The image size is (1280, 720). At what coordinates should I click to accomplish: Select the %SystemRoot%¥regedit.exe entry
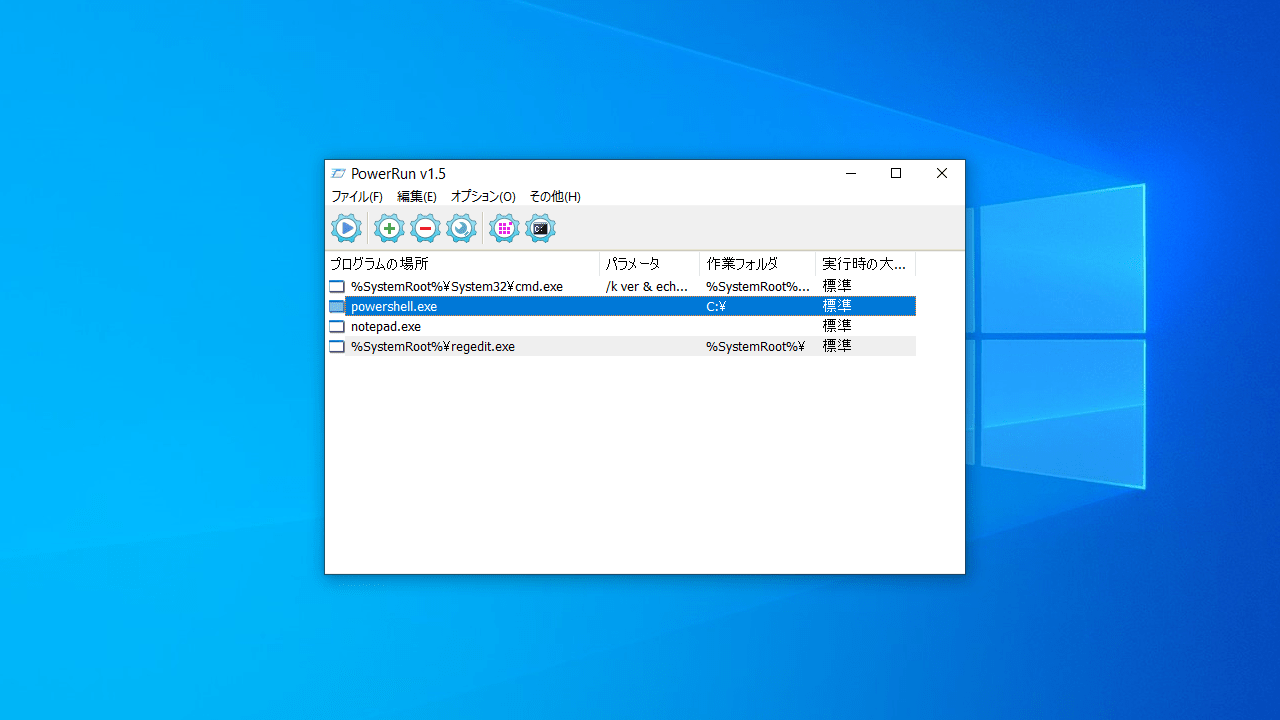620,347
